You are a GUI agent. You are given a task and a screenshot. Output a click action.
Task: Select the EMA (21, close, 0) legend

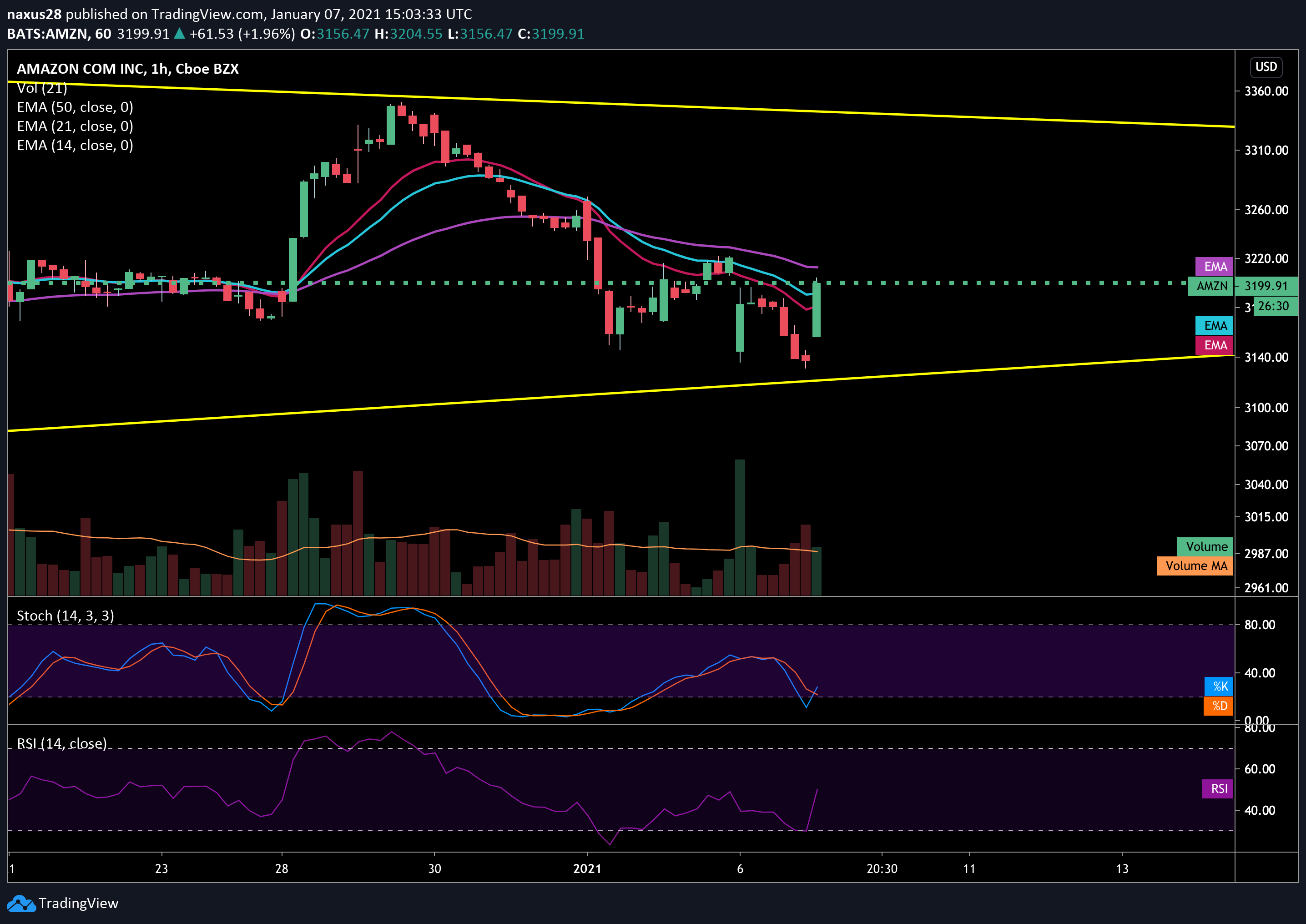click(75, 126)
